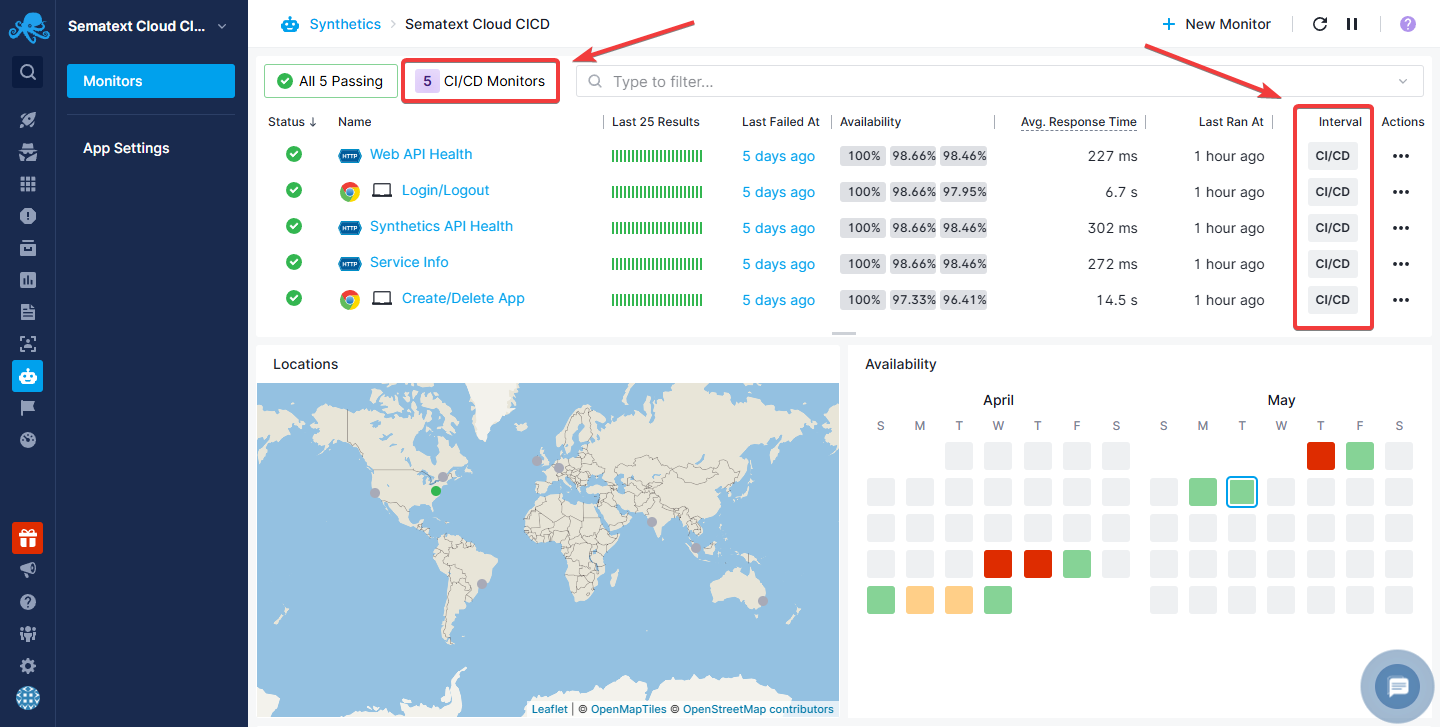
Task: Expand the Sematext Cloud app switcher dropdown
Action: tap(222, 26)
